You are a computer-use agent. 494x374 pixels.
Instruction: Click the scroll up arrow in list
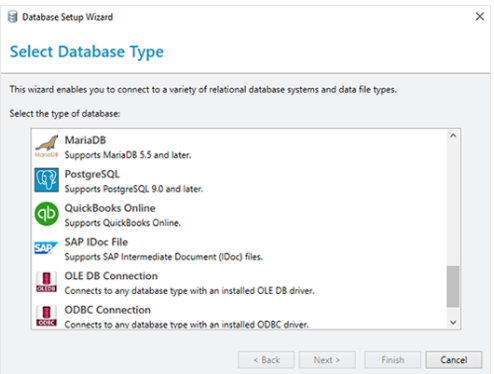point(453,136)
